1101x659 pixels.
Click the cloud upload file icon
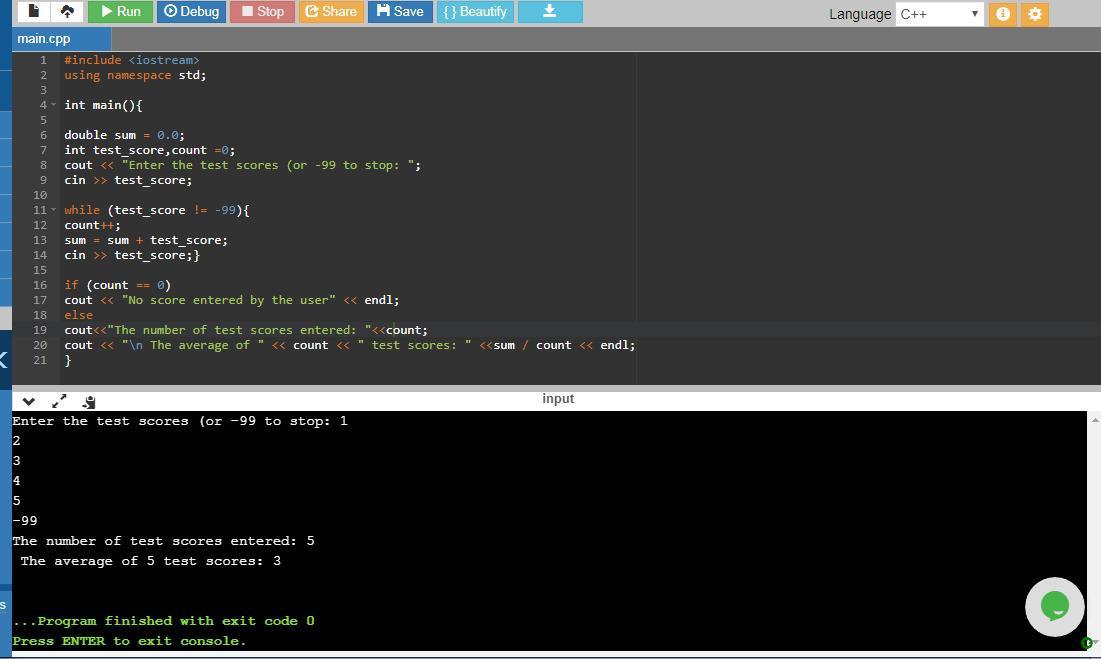(x=67, y=12)
